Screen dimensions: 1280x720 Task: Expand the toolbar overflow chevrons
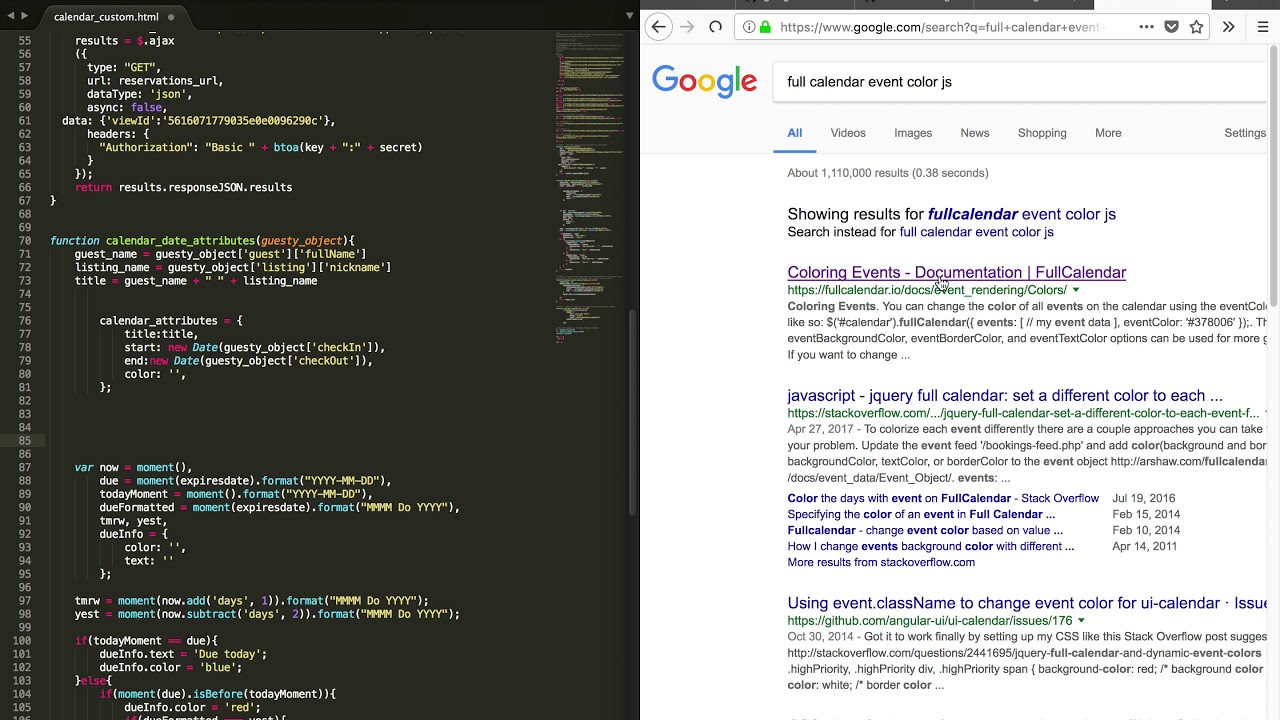1228,27
